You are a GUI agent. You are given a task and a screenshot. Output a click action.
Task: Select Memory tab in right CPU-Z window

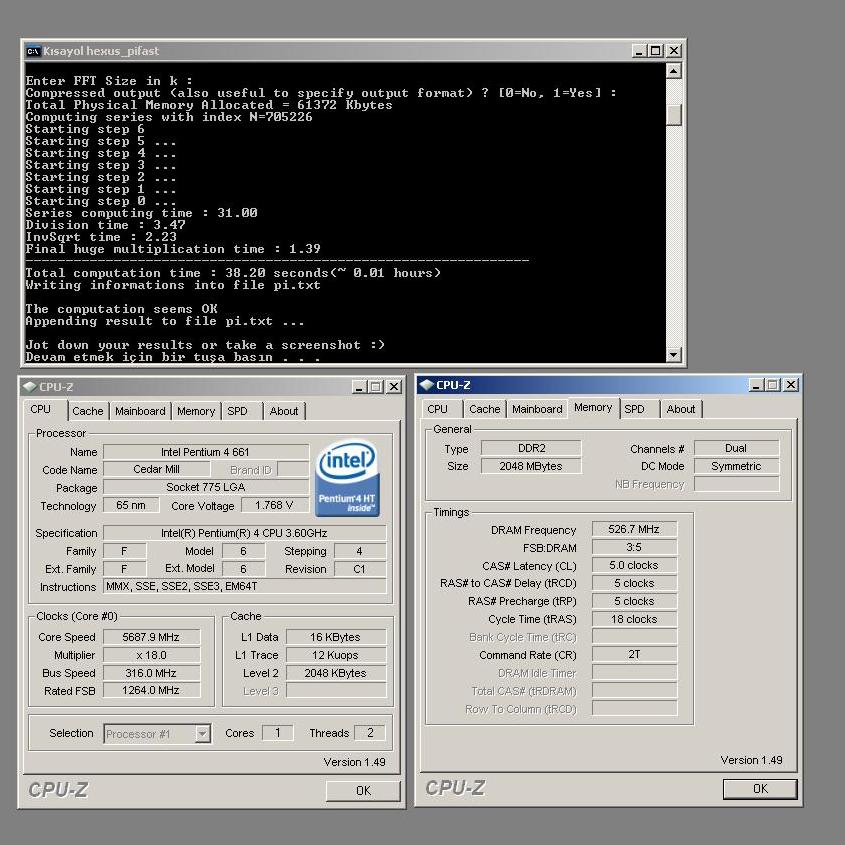[x=593, y=407]
